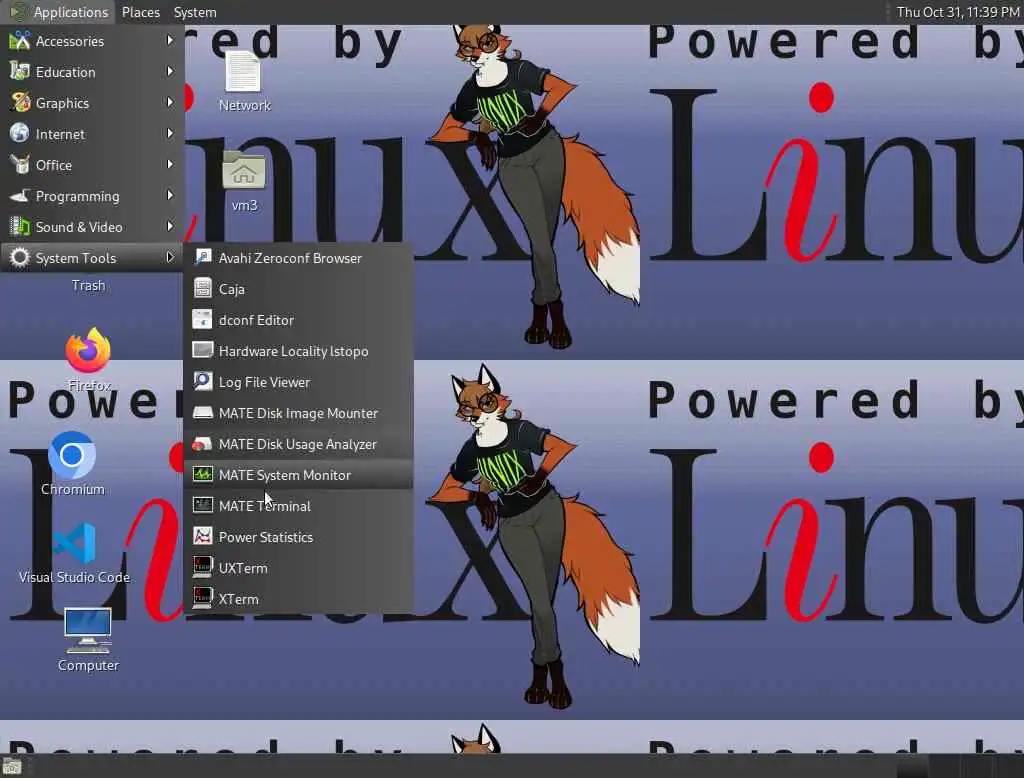Expand the Education submenu arrow
The height and width of the screenshot is (778, 1024).
click(170, 71)
